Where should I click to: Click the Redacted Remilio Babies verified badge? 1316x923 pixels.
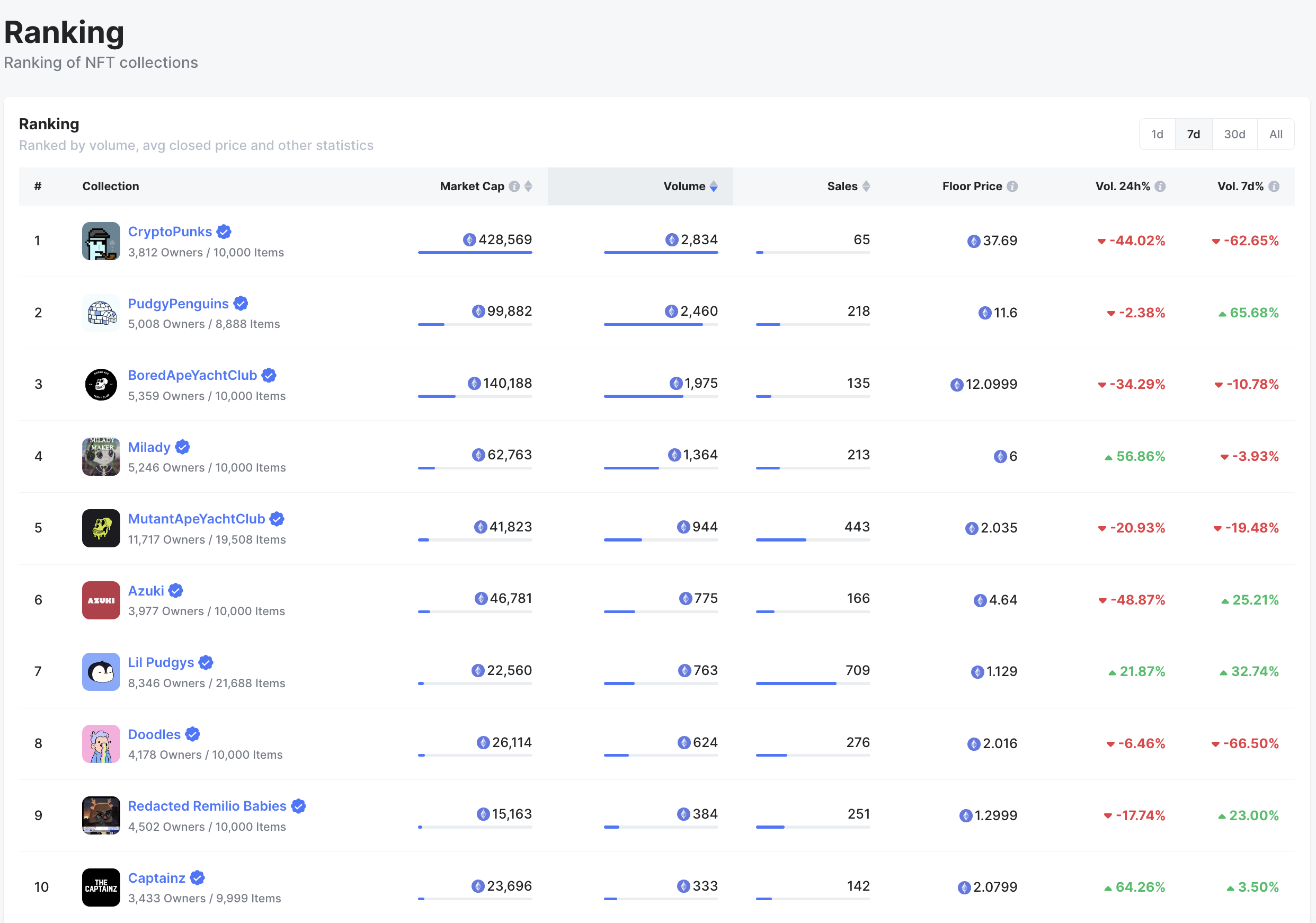point(299,806)
